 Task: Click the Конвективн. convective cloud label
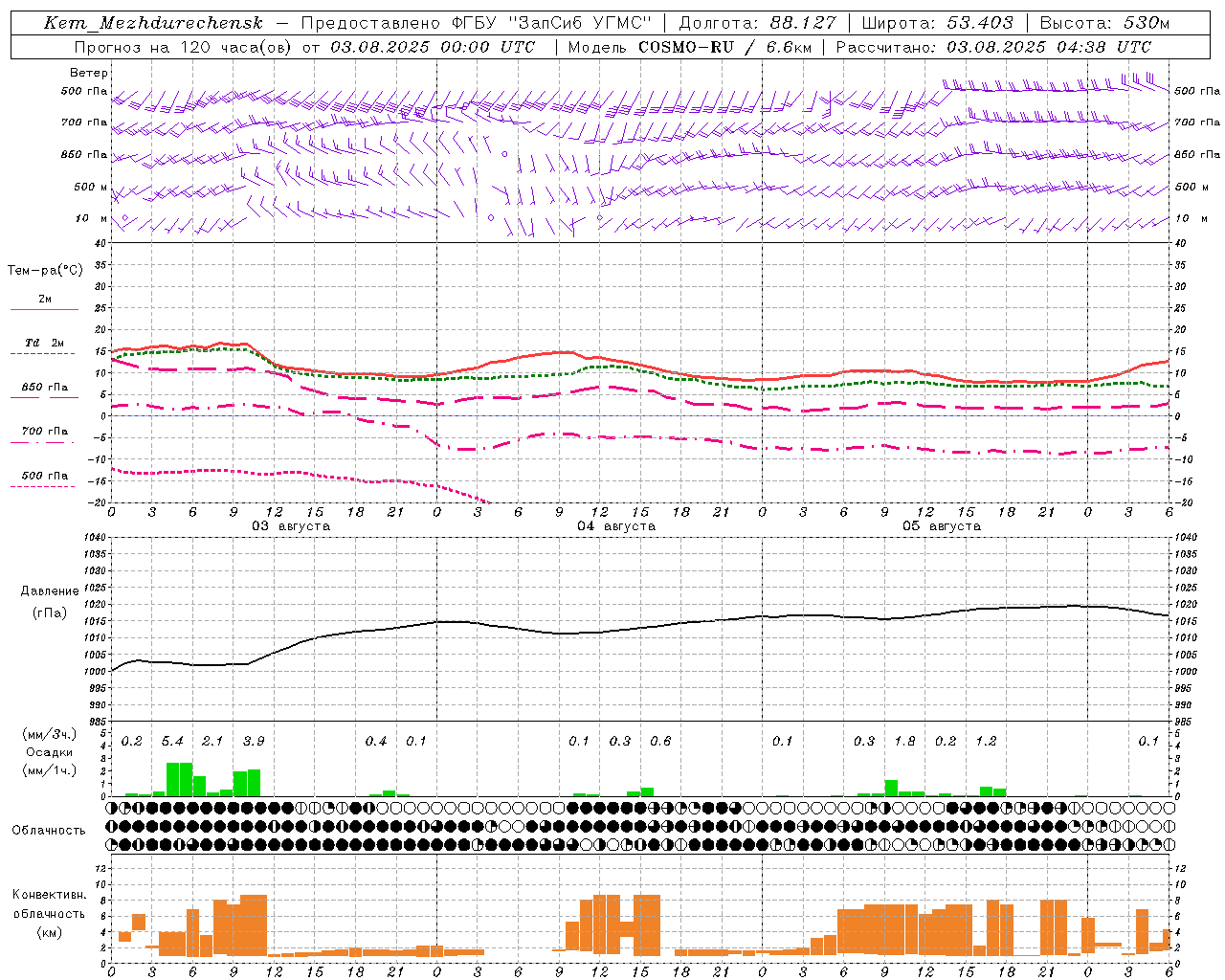(x=49, y=895)
